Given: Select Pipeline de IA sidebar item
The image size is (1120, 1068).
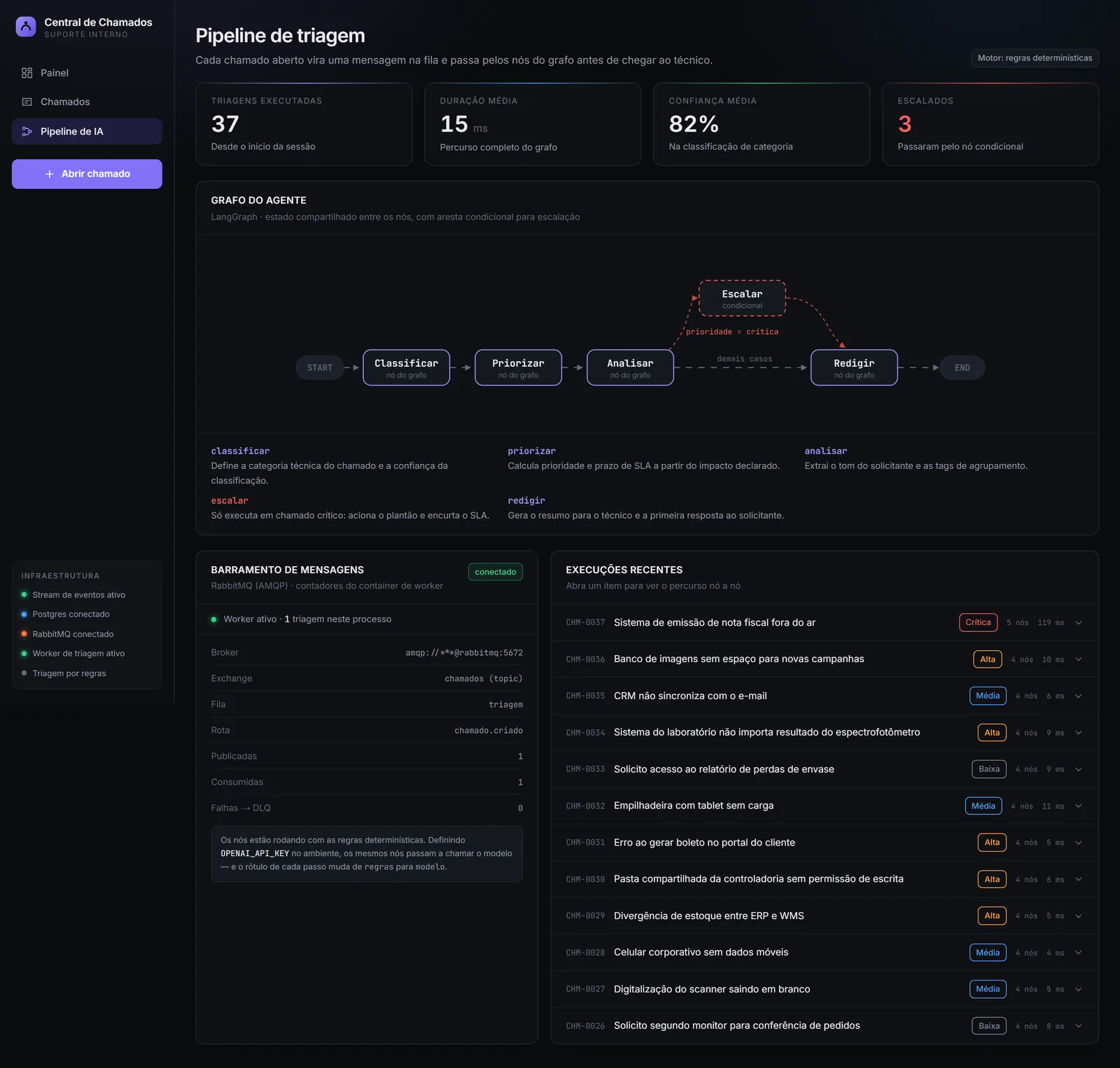Looking at the screenshot, I should point(87,132).
